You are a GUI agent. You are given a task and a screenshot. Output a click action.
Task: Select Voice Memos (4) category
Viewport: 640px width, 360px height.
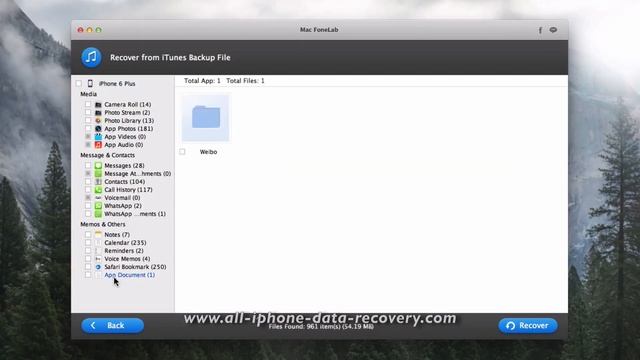(127, 259)
